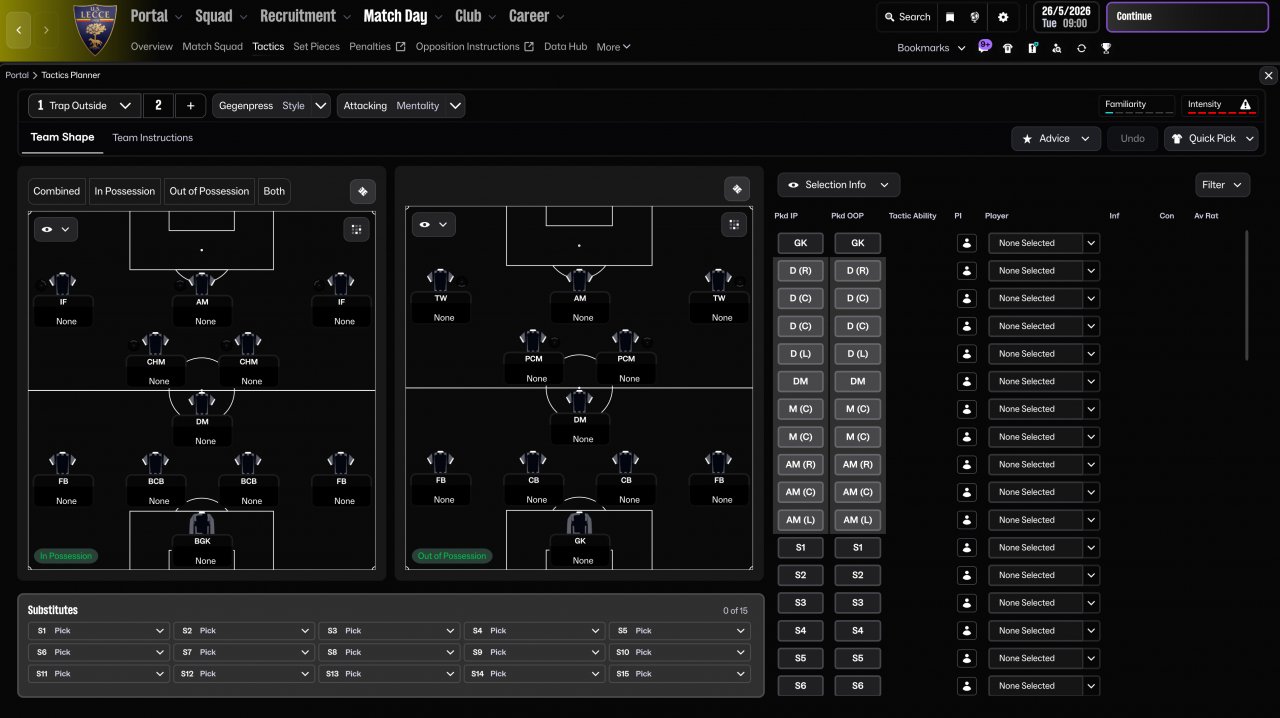Viewport: 1280px width, 718px height.
Task: Select the AM shirt on Out of Possession pitch
Action: [x=579, y=281]
